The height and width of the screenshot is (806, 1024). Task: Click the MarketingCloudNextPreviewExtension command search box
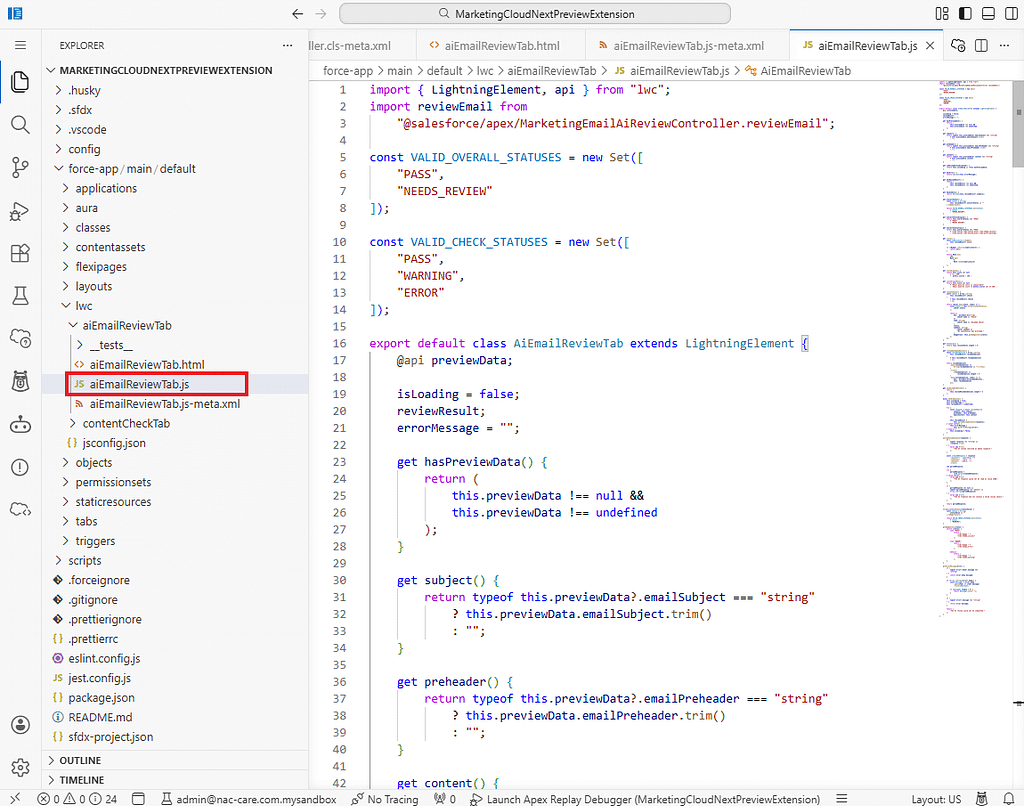pyautogui.click(x=535, y=14)
